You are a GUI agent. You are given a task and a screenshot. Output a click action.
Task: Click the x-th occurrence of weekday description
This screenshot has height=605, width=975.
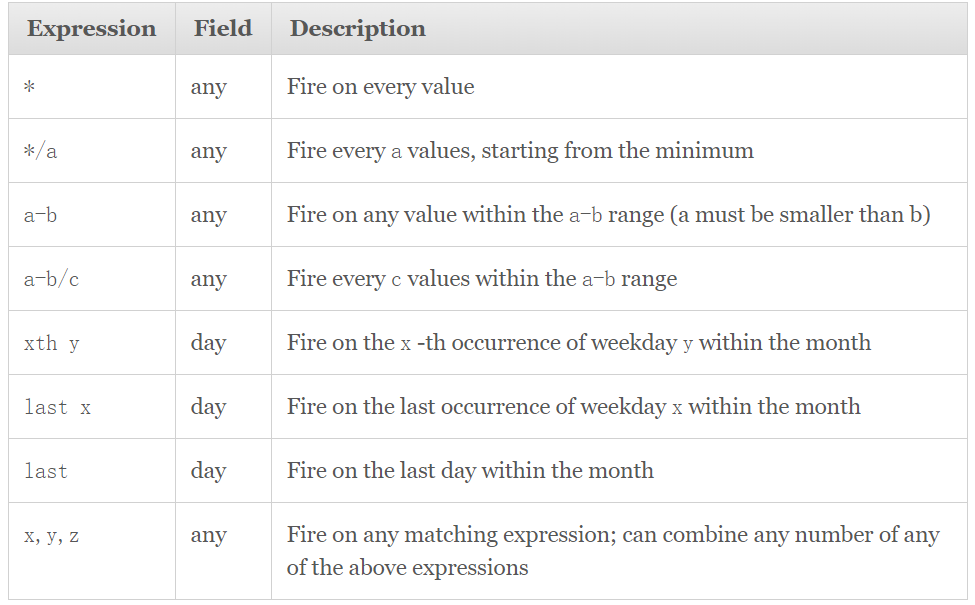click(x=579, y=343)
